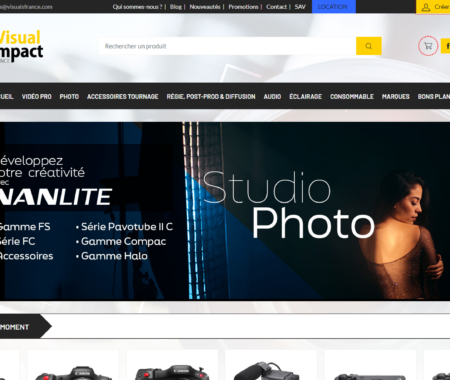
Task: Click the user account icon
Action: 426,7
